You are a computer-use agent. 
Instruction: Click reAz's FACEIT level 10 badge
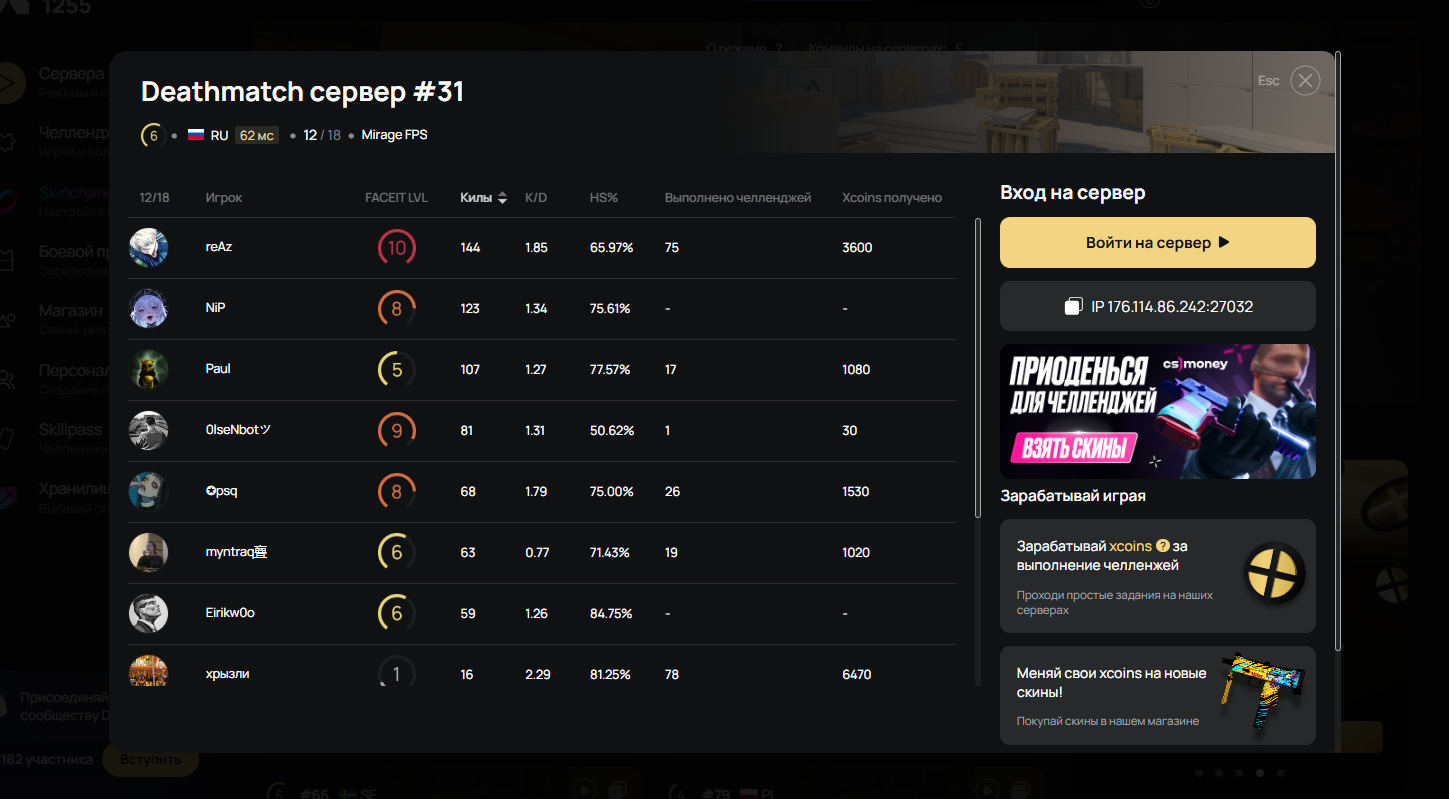(x=397, y=248)
